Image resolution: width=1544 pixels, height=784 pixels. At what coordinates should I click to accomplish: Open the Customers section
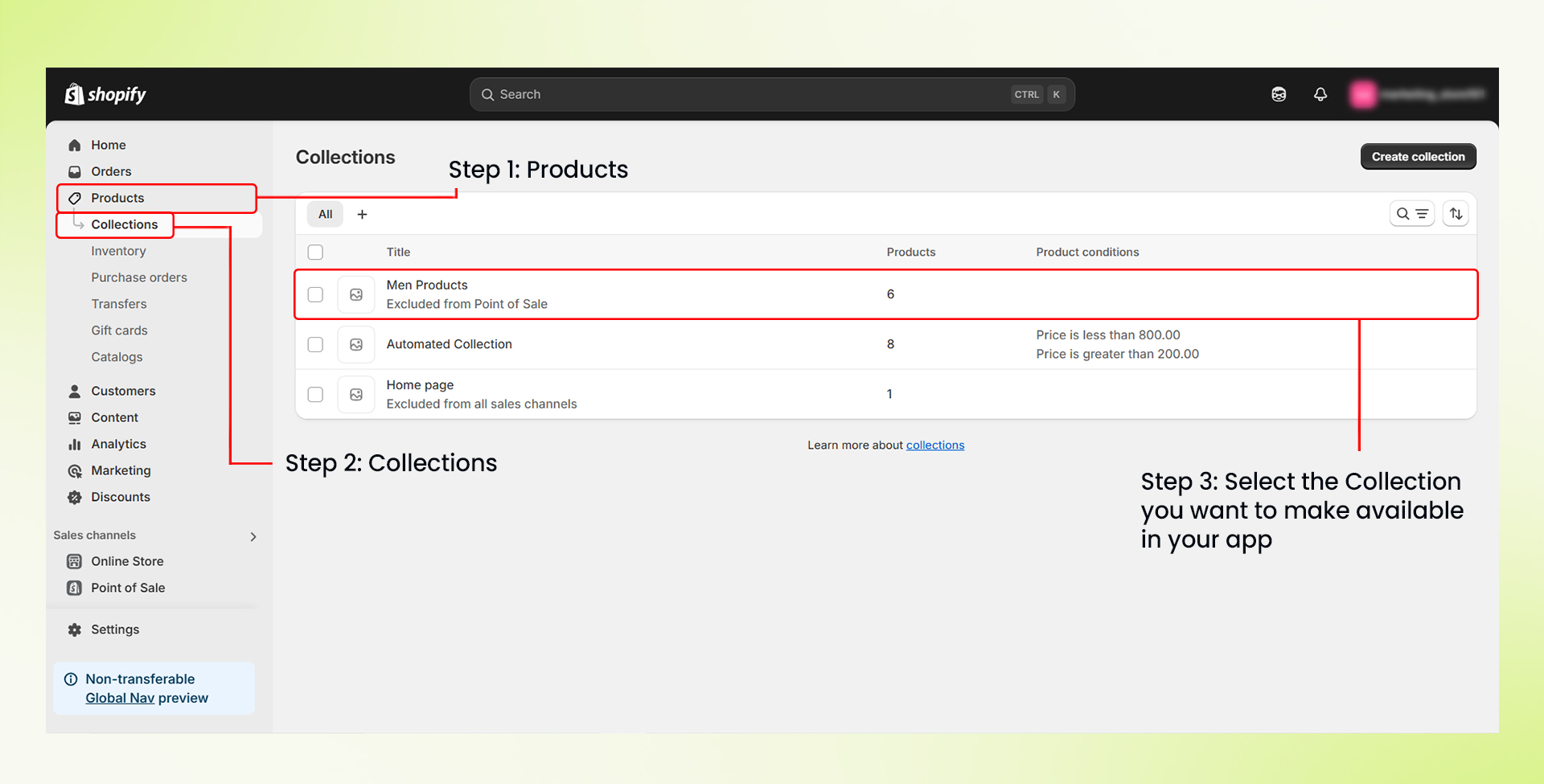coord(123,391)
